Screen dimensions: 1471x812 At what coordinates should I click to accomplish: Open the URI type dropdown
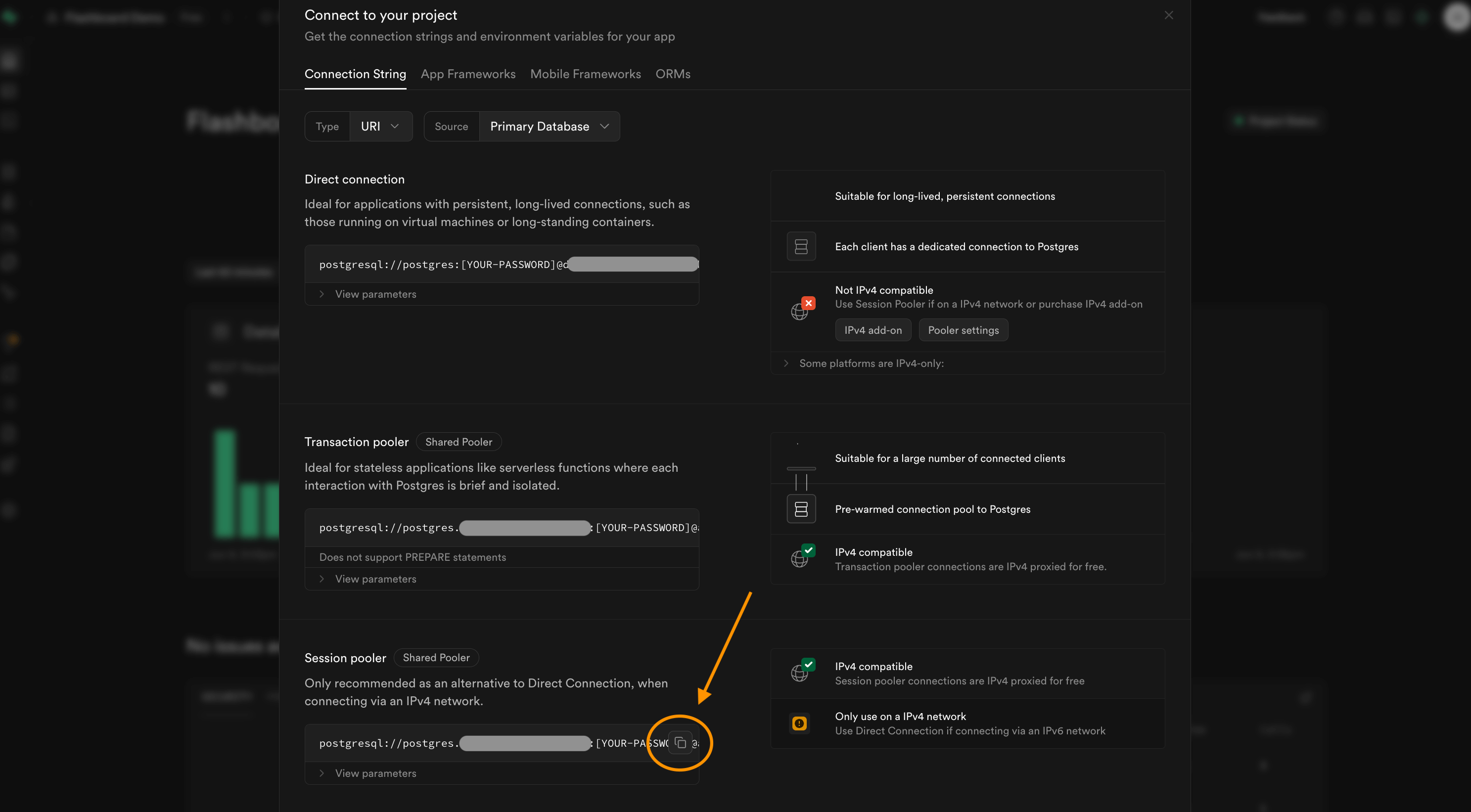(x=380, y=126)
